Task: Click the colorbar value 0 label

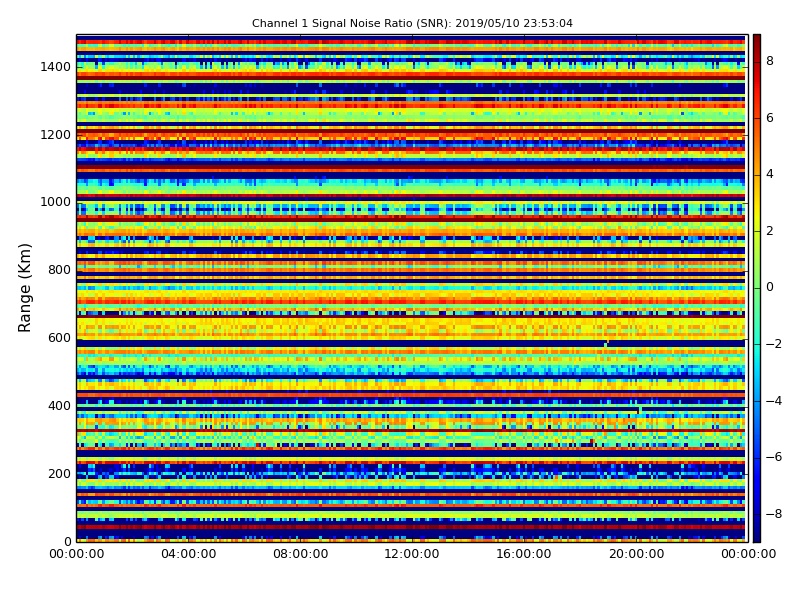Action: 770,287
